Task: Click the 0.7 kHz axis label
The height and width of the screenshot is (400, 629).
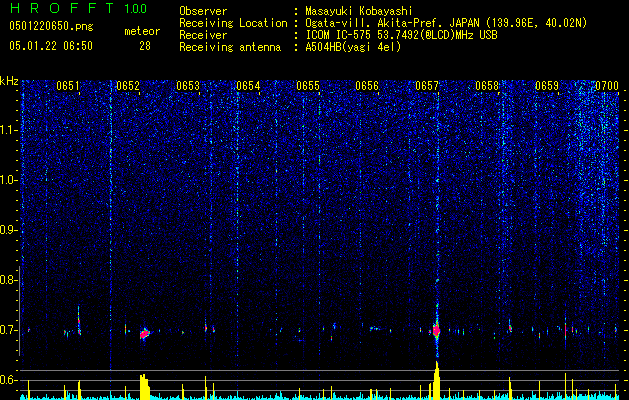Action: tap(9, 330)
